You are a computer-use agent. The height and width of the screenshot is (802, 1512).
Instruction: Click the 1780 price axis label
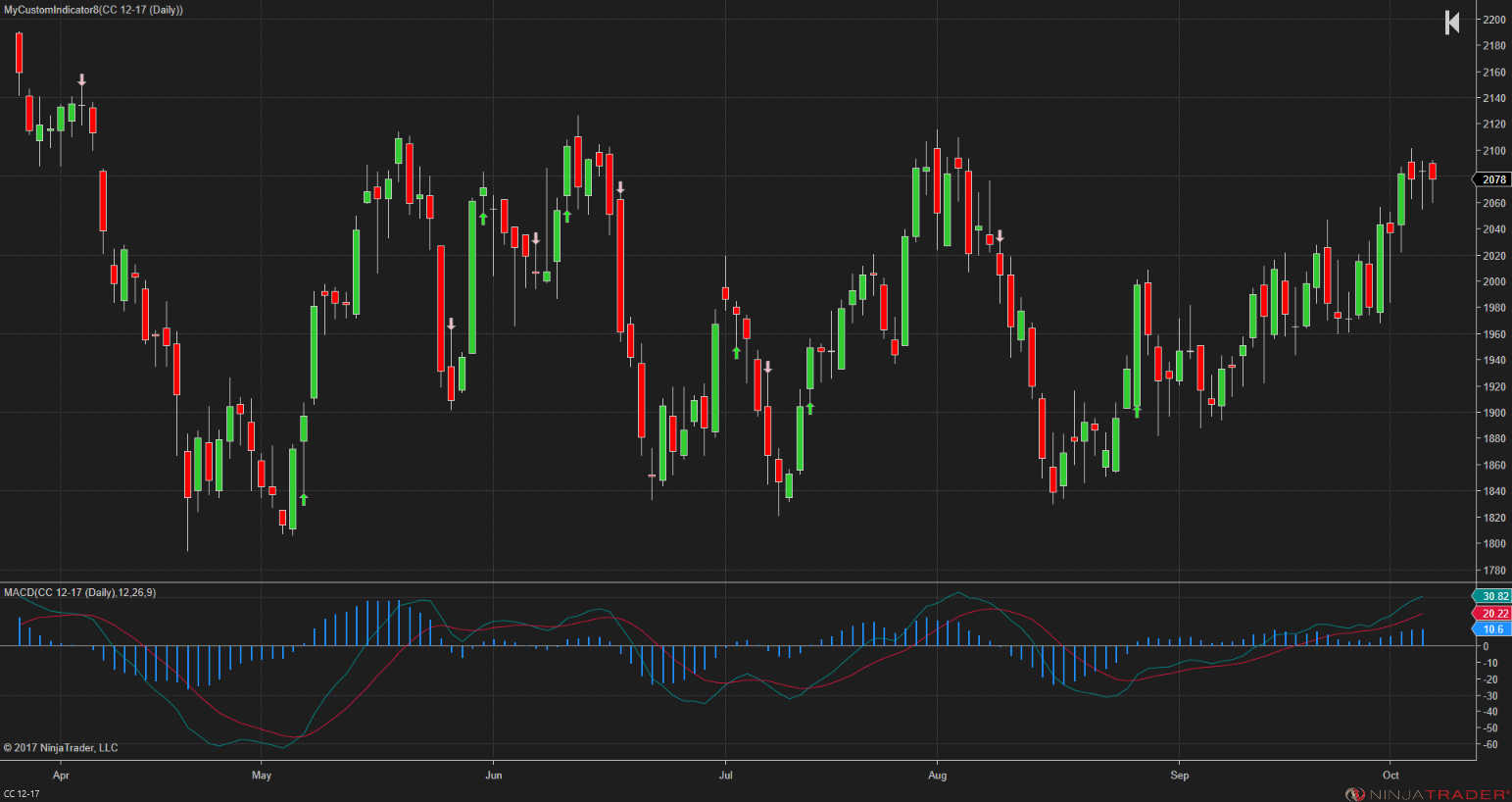[1494, 570]
